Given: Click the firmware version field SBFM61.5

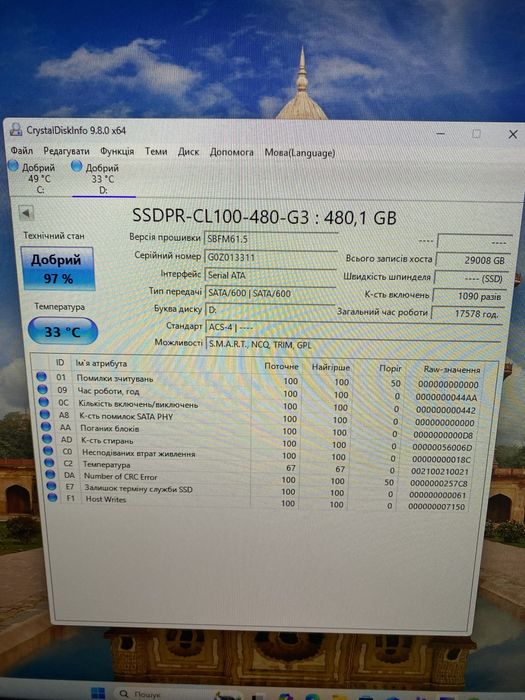Looking at the screenshot, I should click(x=271, y=239).
